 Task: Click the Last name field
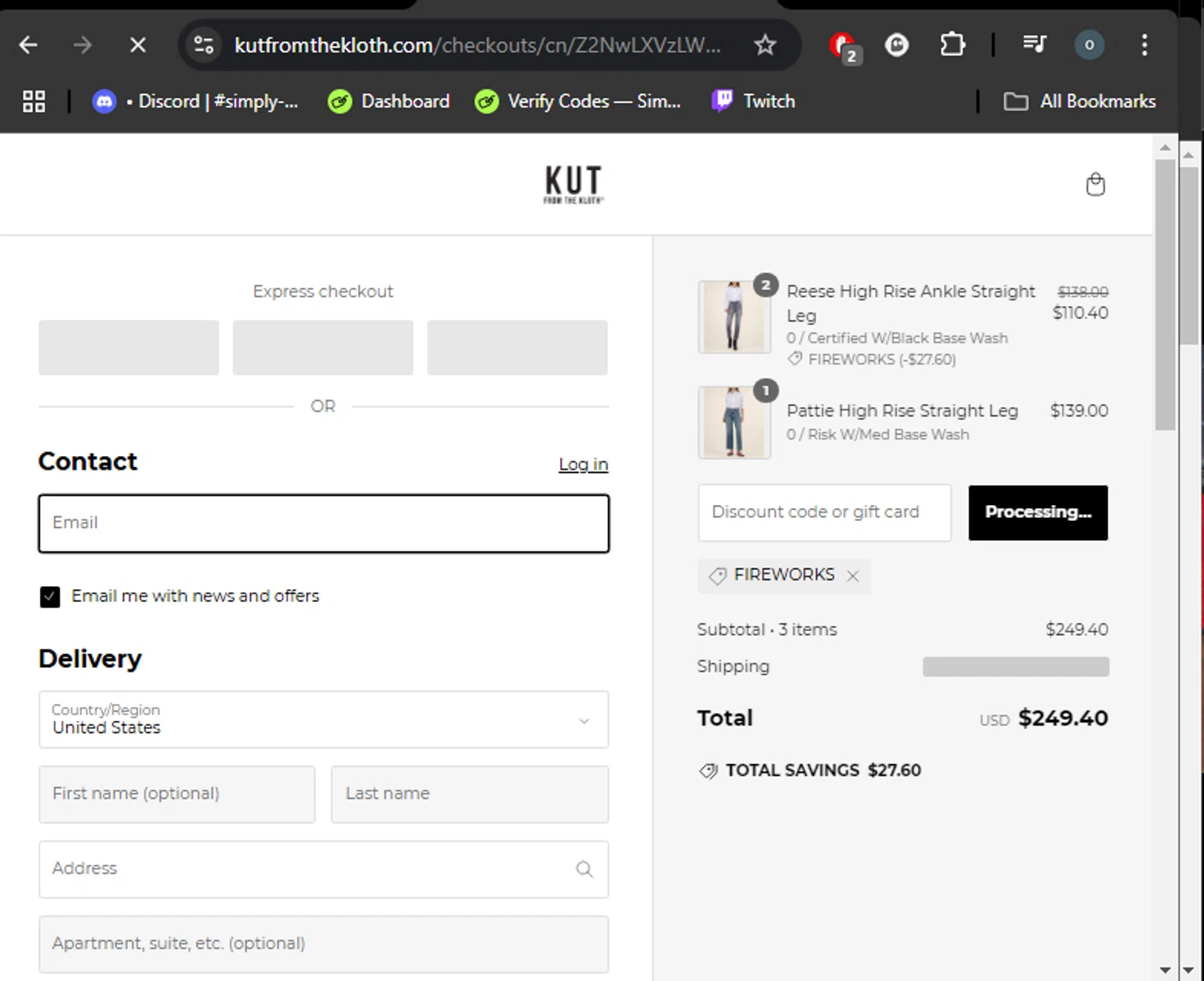click(x=470, y=794)
